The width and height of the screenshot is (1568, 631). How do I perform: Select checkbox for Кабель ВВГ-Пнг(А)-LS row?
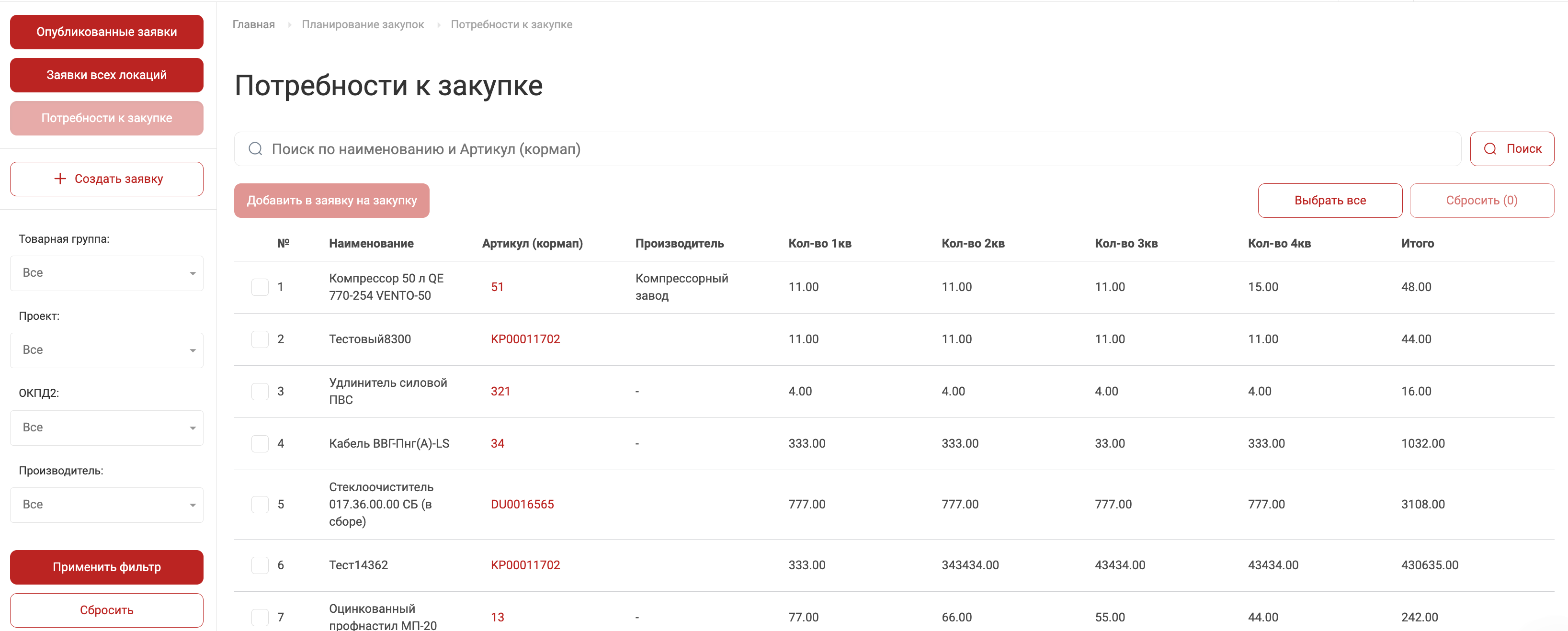click(260, 444)
